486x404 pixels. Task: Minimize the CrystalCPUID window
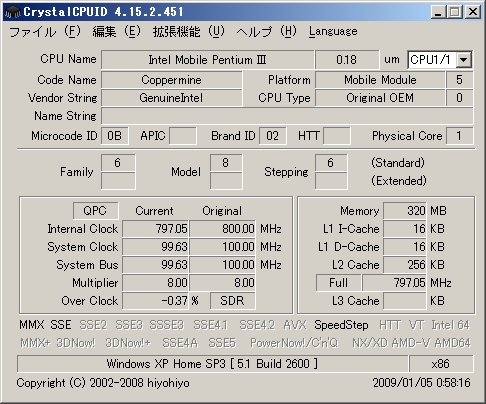438,12
